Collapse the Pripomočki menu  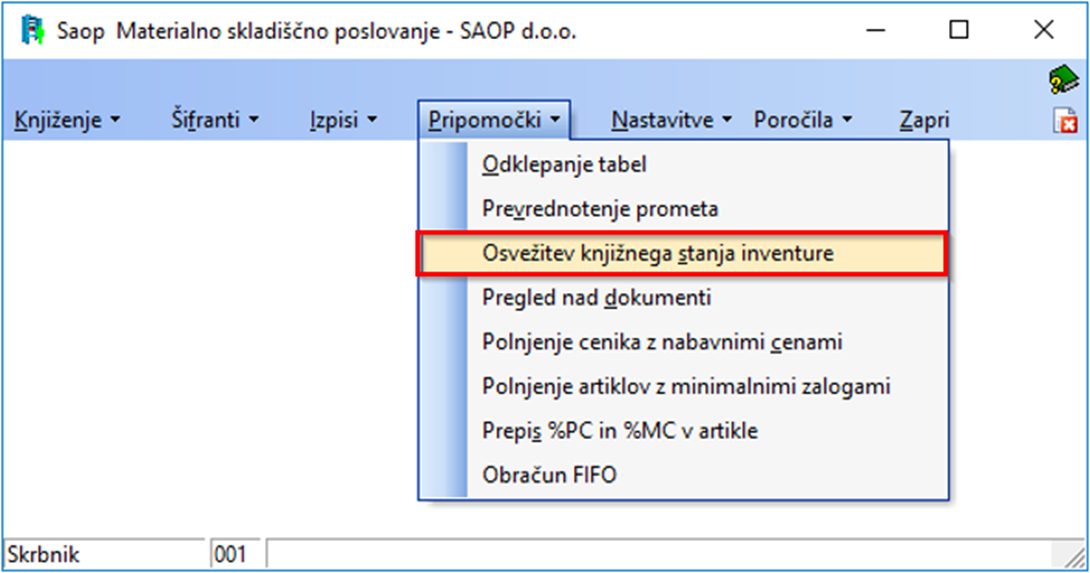point(494,120)
